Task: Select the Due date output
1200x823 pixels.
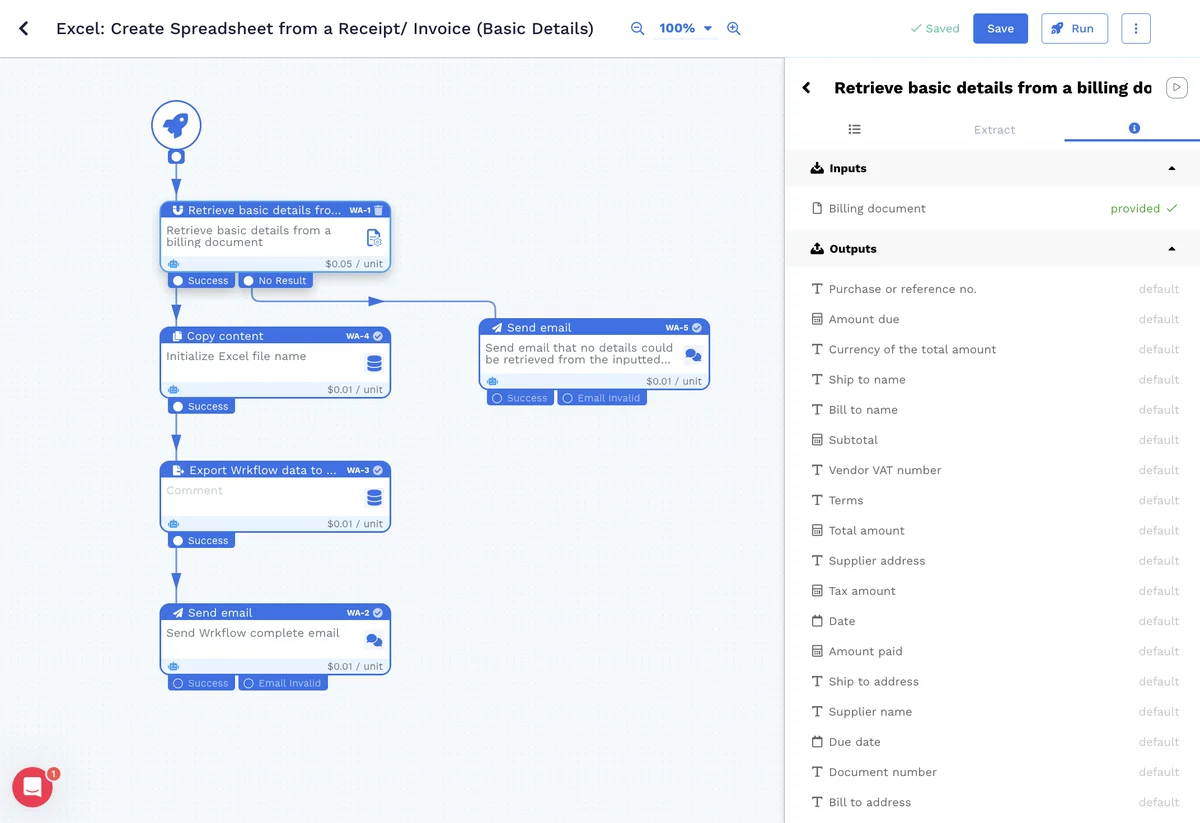Action: tap(993, 742)
